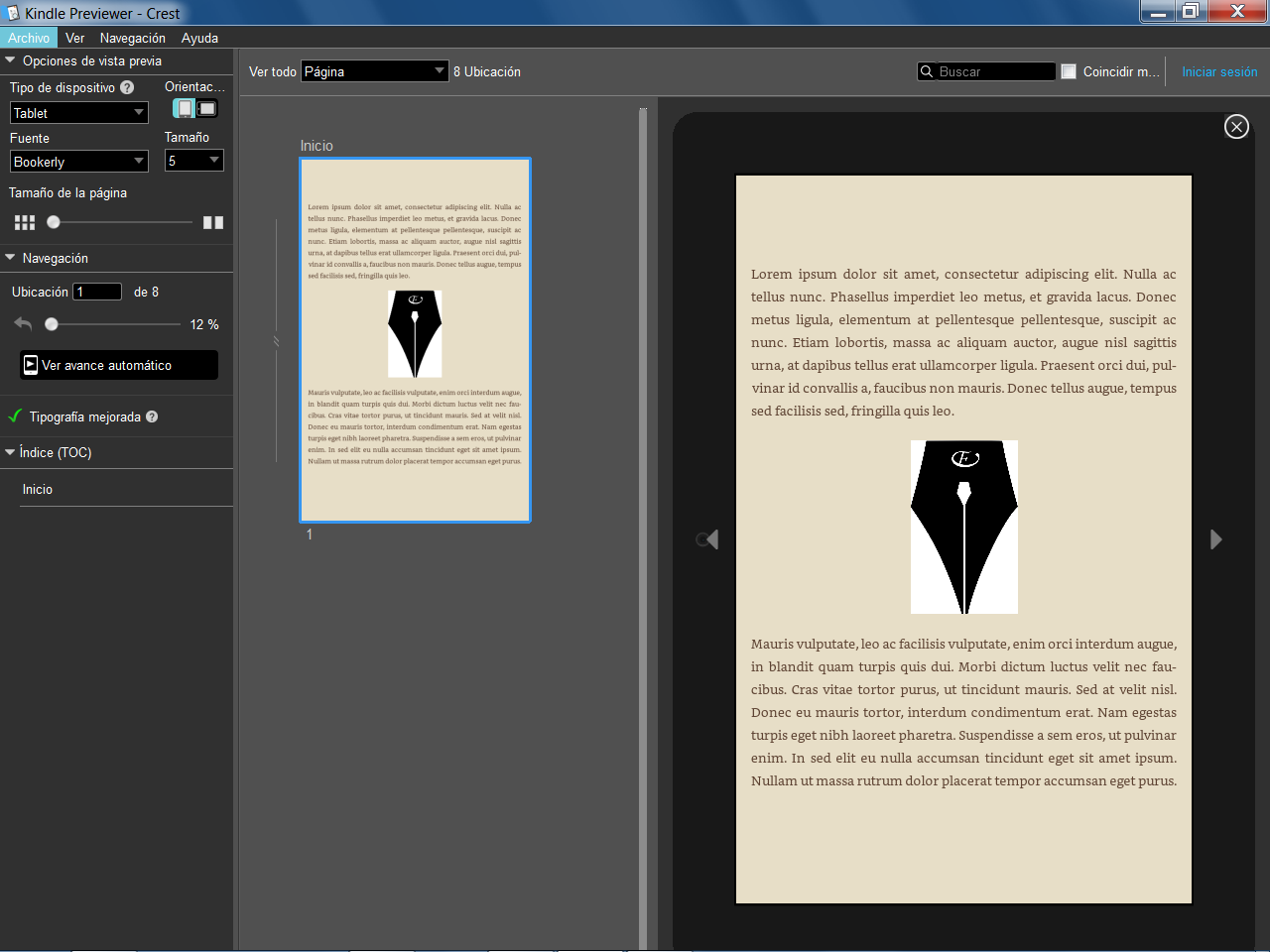The image size is (1270, 952).
Task: Open the Página view dropdown
Action: pyautogui.click(x=374, y=71)
